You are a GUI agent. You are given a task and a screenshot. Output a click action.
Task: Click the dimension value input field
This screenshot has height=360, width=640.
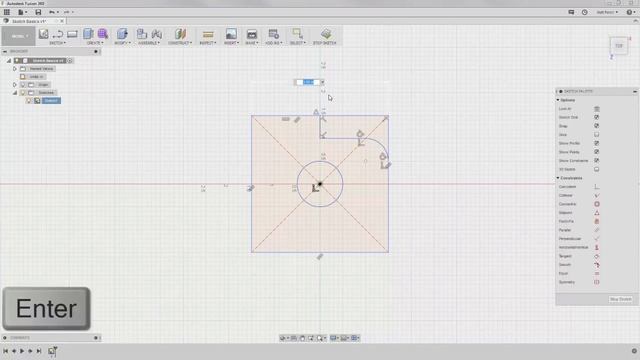pos(308,82)
